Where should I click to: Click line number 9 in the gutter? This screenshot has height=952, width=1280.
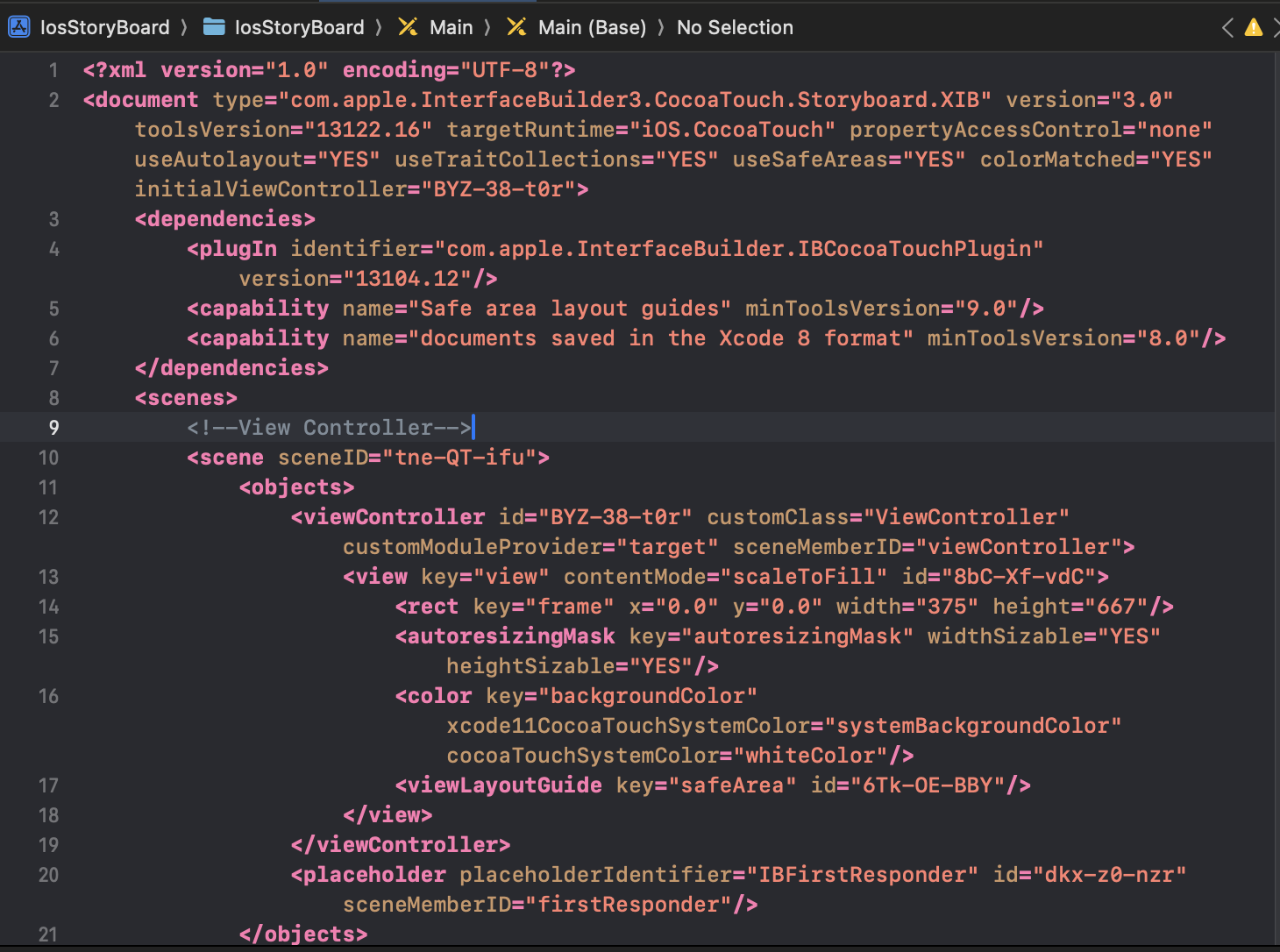(x=53, y=428)
